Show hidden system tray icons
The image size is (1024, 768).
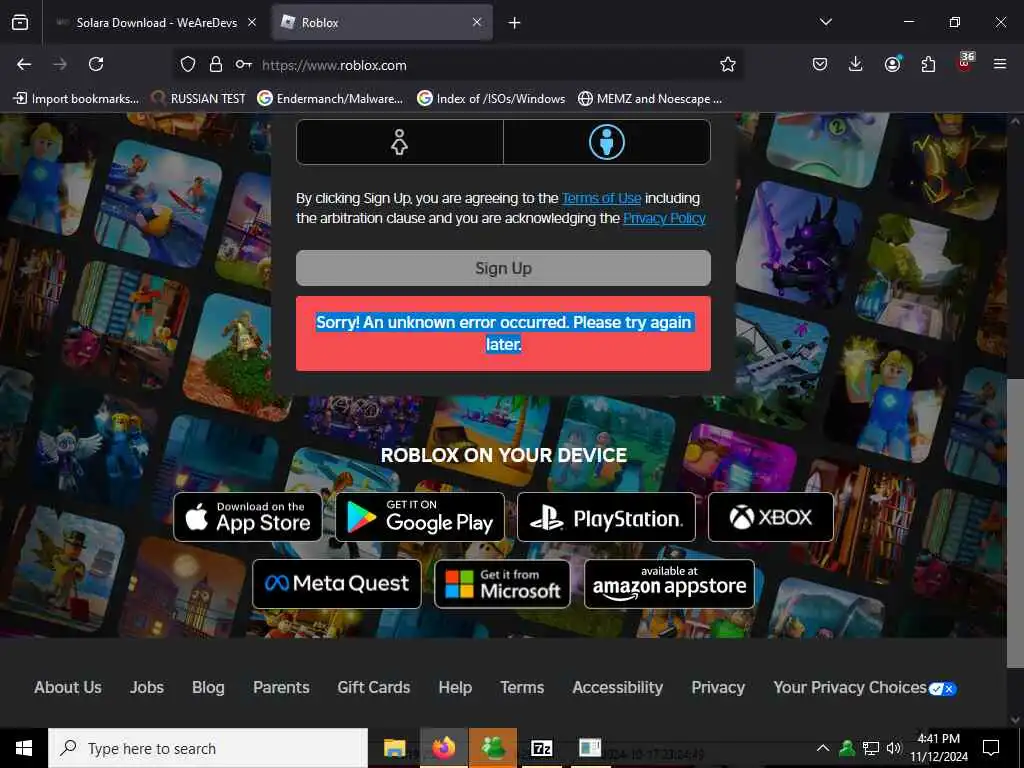823,748
